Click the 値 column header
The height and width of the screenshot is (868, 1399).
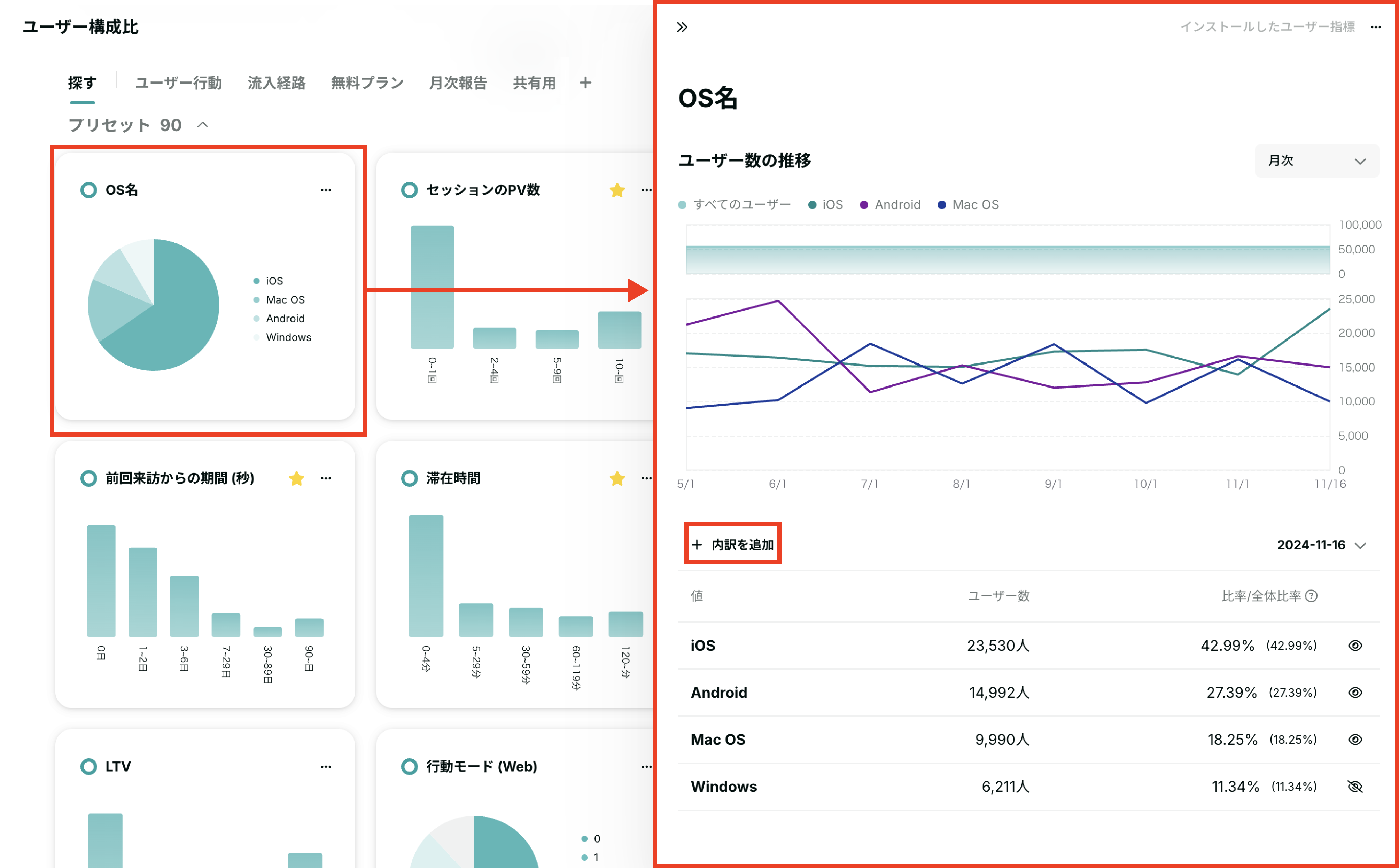point(697,596)
